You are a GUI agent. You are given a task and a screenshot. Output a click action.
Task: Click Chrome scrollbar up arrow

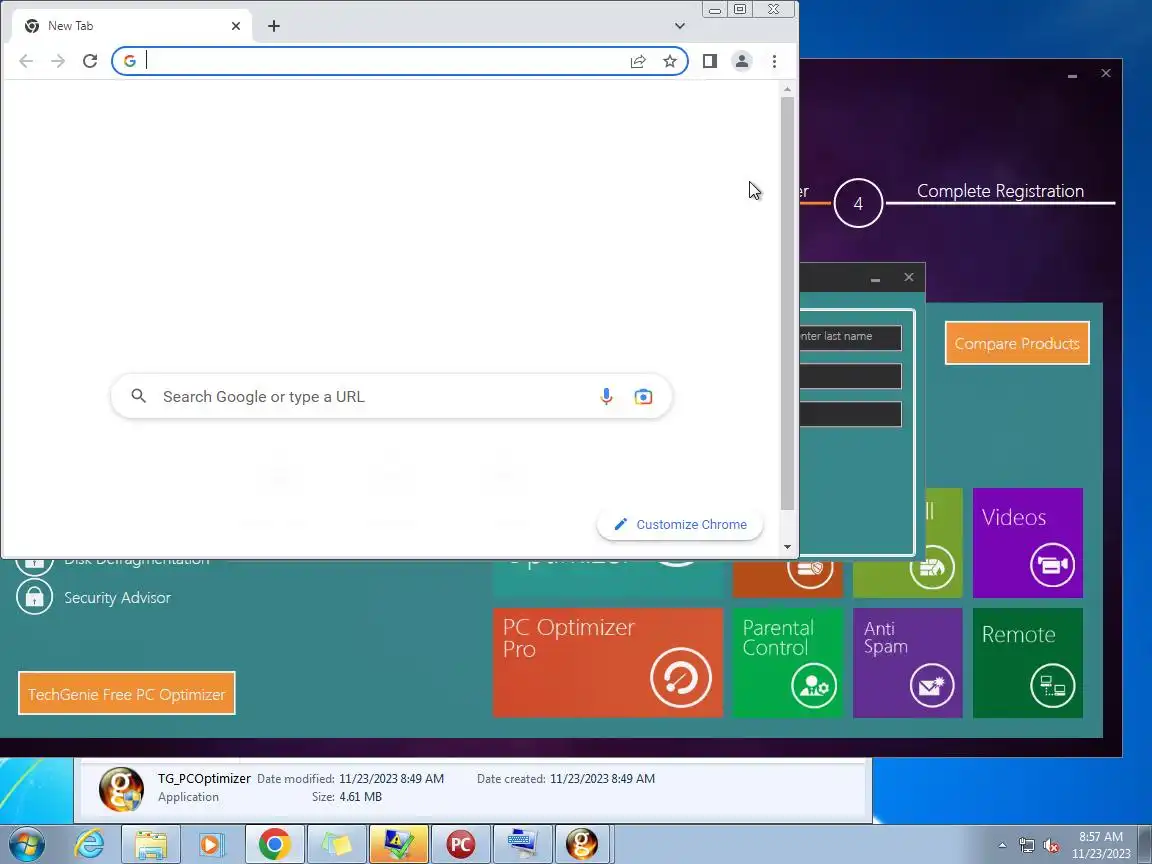pos(787,90)
